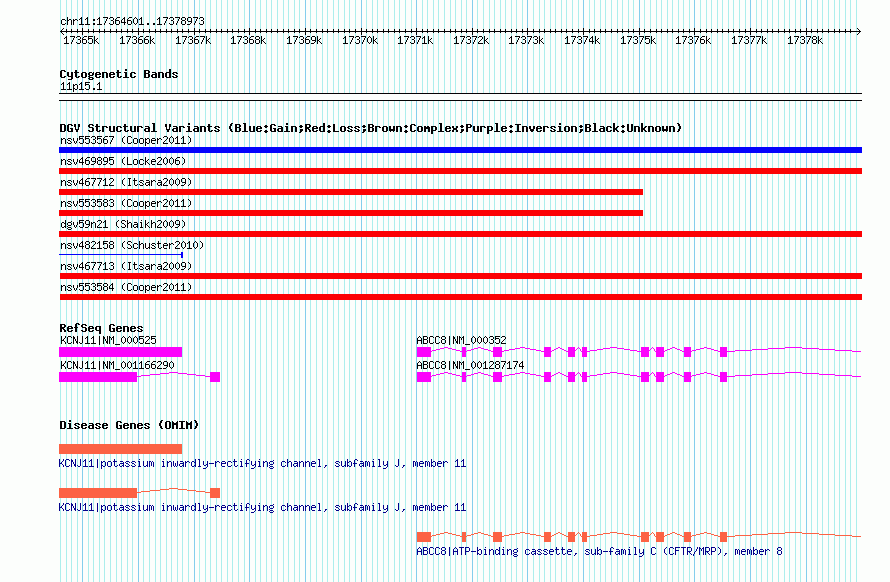Click the nsv482158 (Schuster2010) label
890x582 pixels.
pyautogui.click(x=132, y=245)
